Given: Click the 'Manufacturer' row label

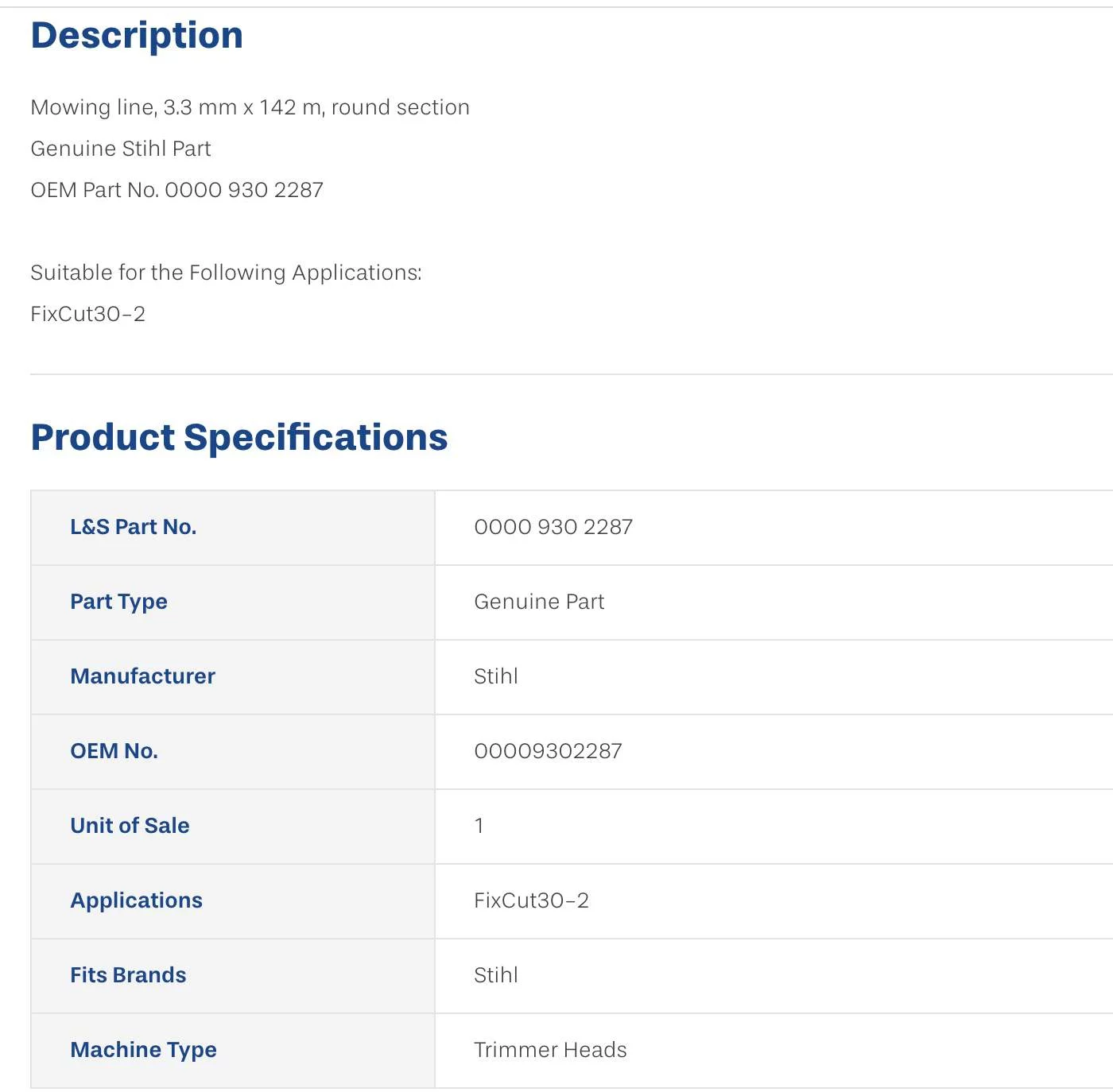Looking at the screenshot, I should click(x=143, y=676).
